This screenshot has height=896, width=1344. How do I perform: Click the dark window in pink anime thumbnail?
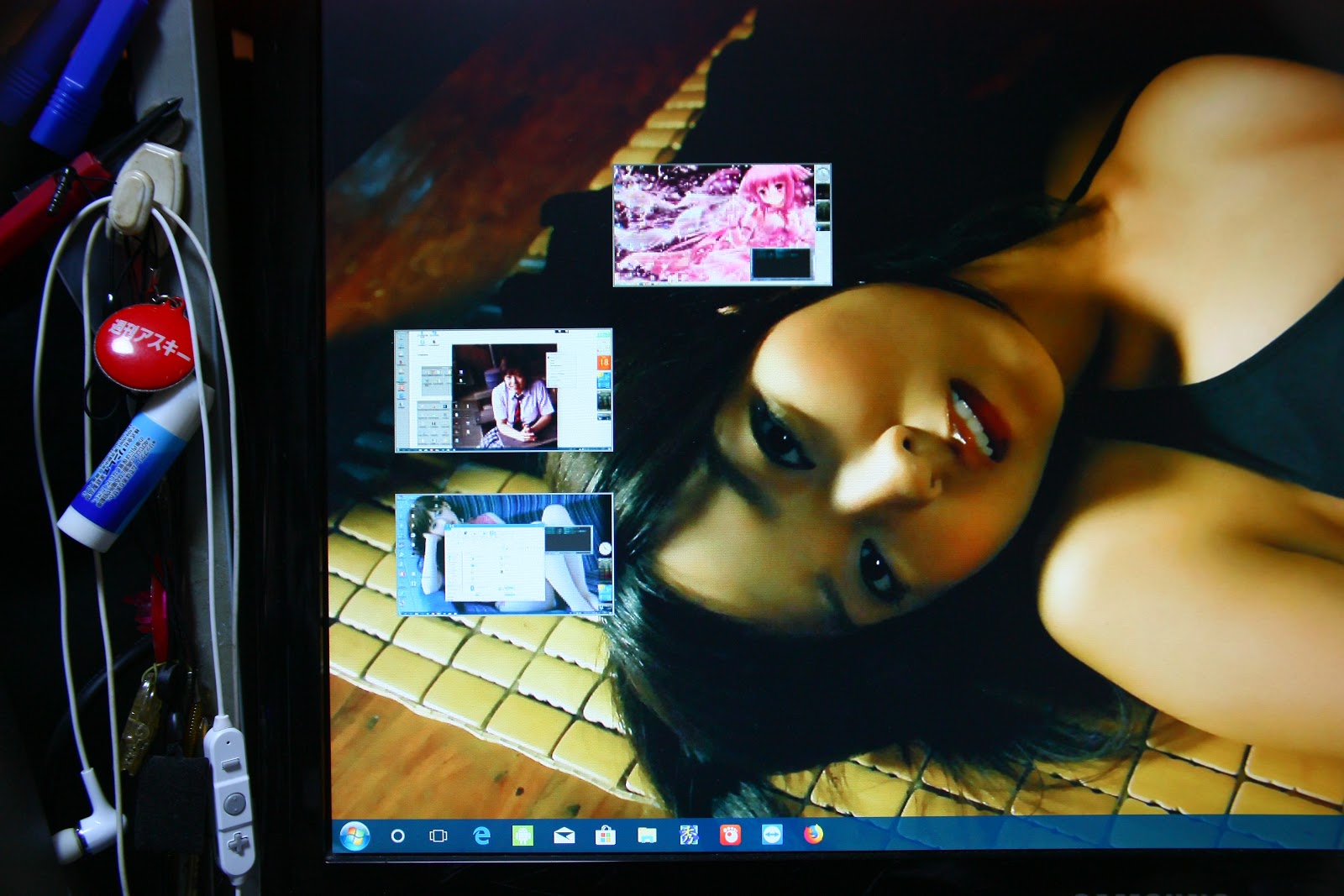(x=781, y=263)
